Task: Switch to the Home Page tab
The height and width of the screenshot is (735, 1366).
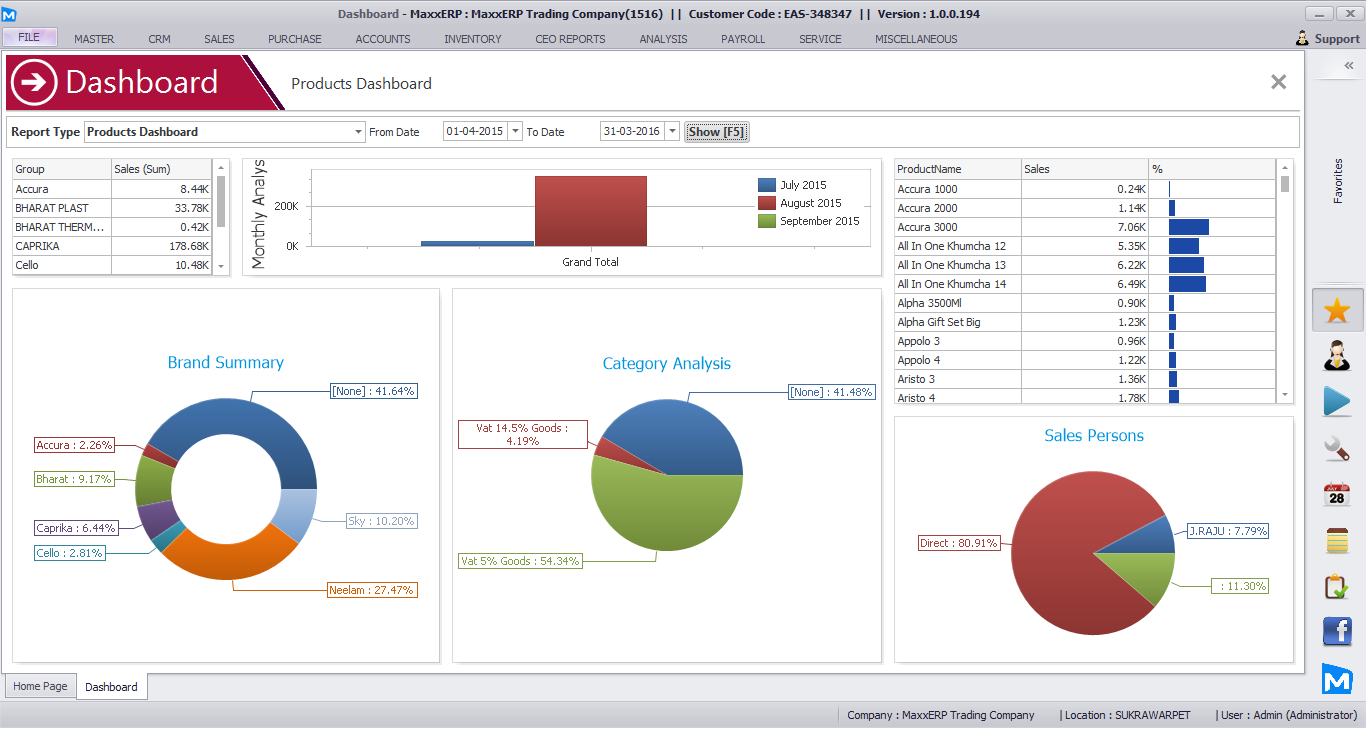Action: (41, 686)
